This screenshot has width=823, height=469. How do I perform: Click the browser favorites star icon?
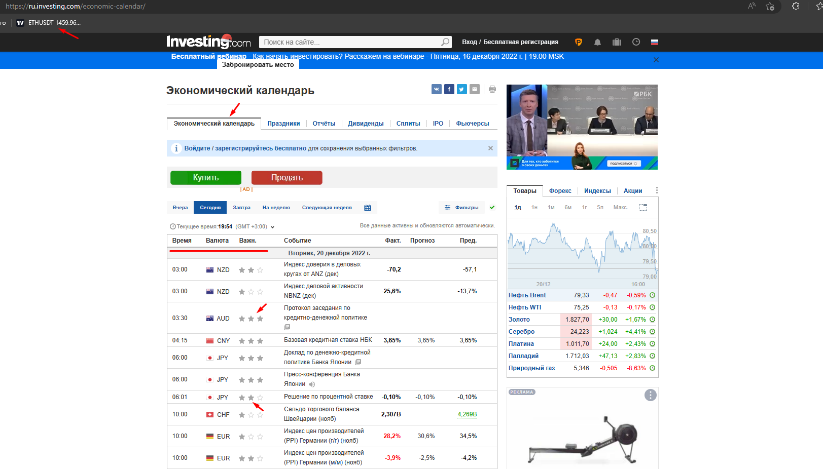[770, 6]
